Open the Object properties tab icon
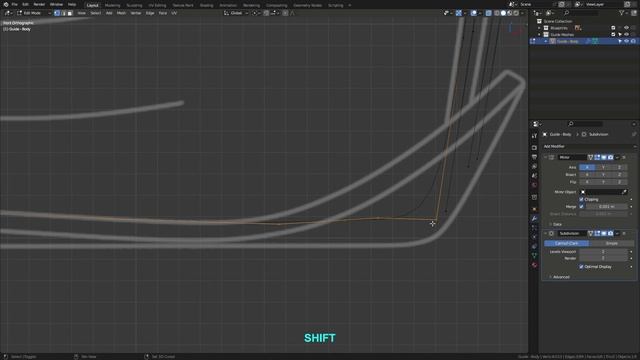The image size is (640, 360). (x=534, y=209)
